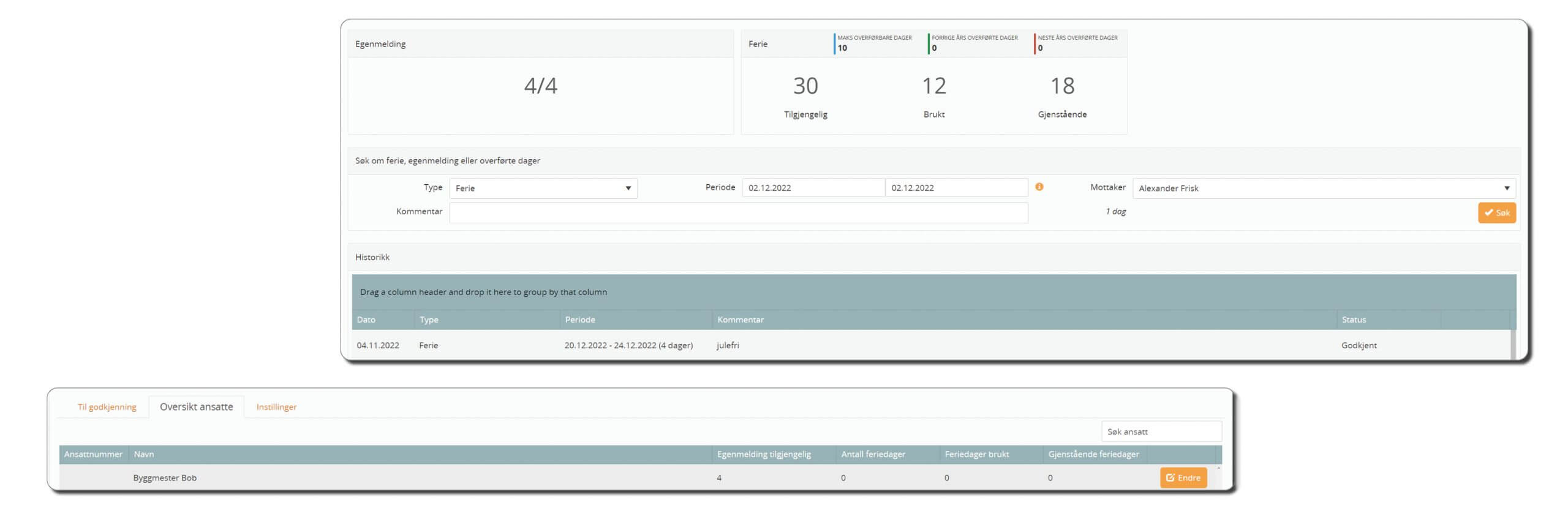Open the Instillinger tab
Screen dimensions: 1568x522
[x=276, y=407]
